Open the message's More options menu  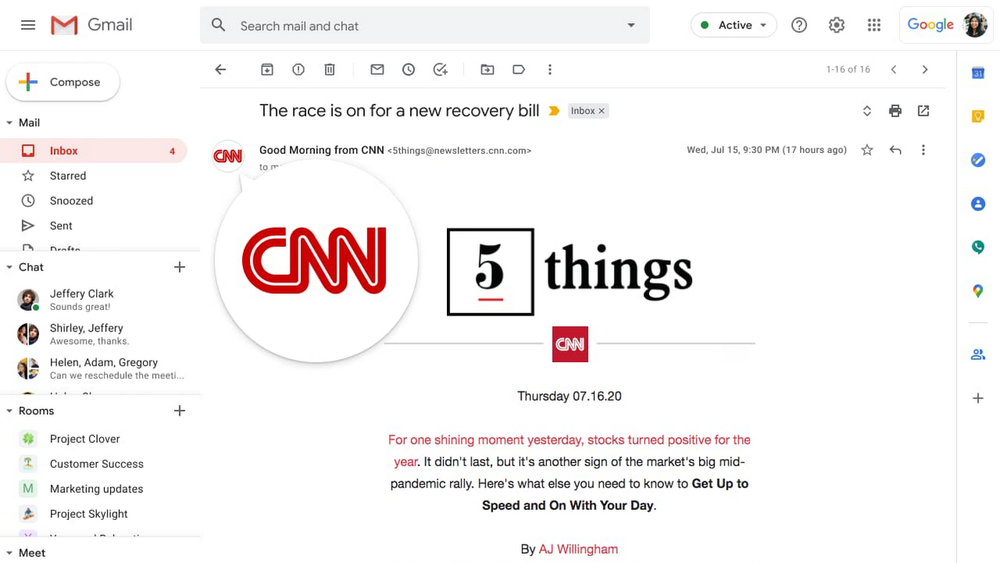point(923,150)
